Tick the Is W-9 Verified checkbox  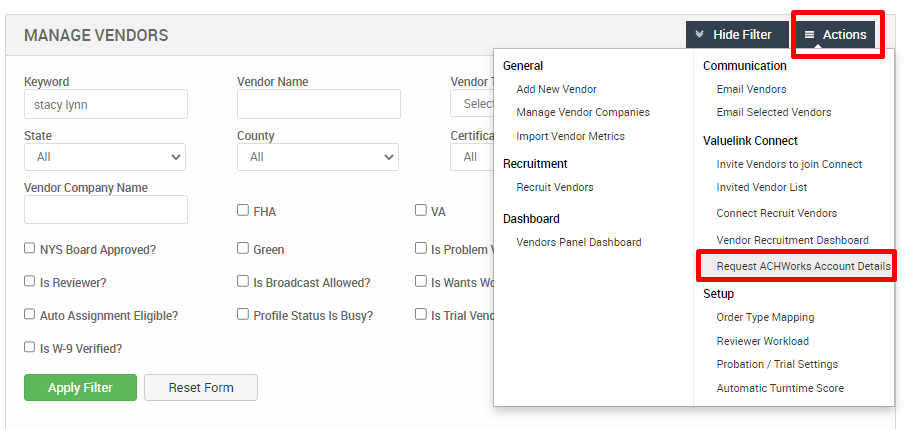coord(30,348)
